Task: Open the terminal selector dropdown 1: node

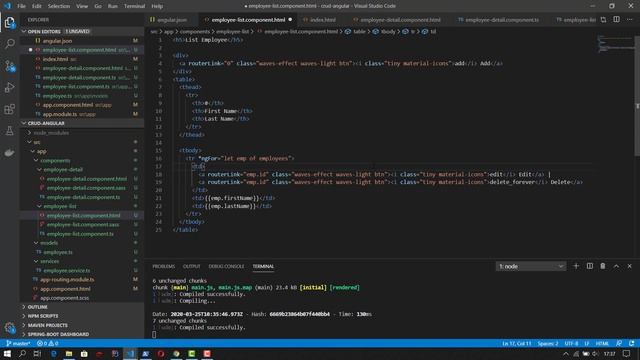Action: pos(531,266)
